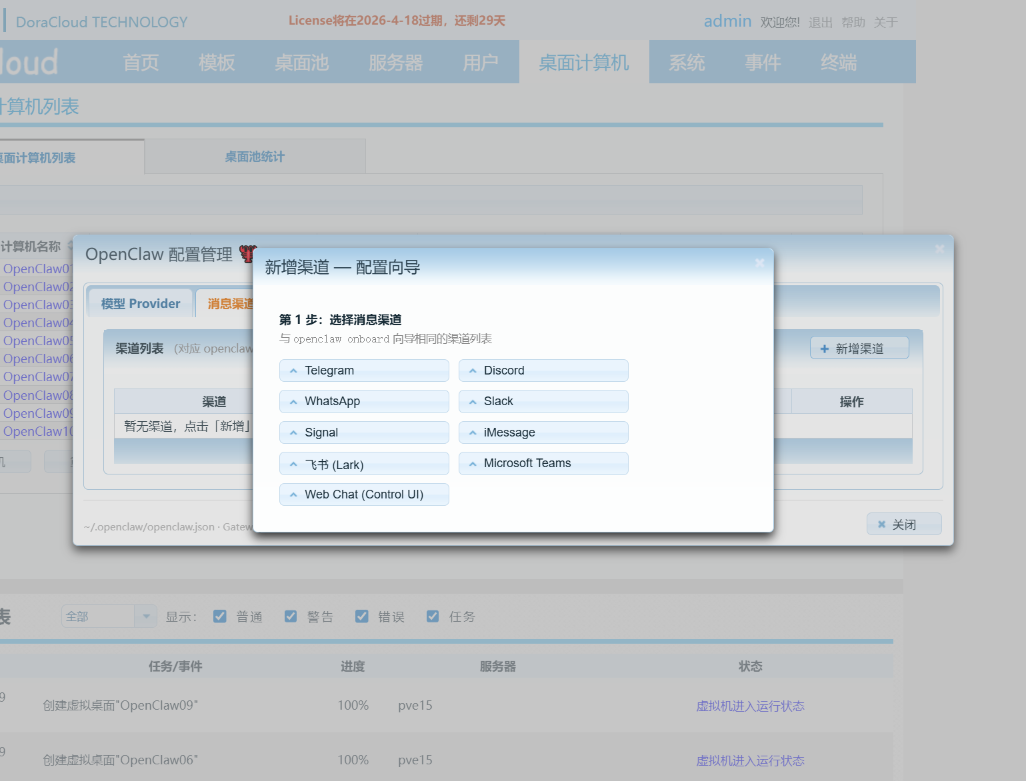Select Web Chat (Control UI) channel

(364, 495)
